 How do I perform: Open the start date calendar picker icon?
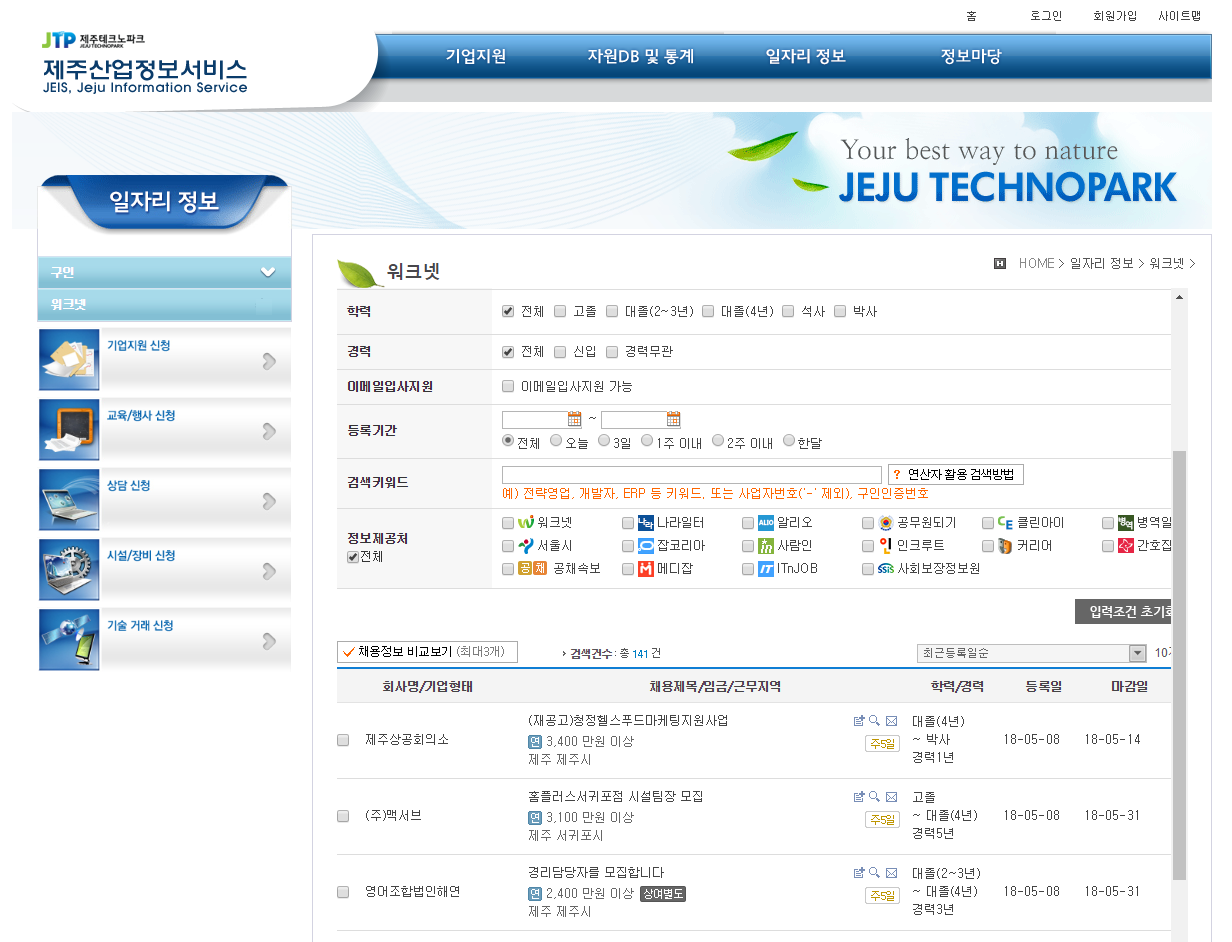[x=575, y=420]
